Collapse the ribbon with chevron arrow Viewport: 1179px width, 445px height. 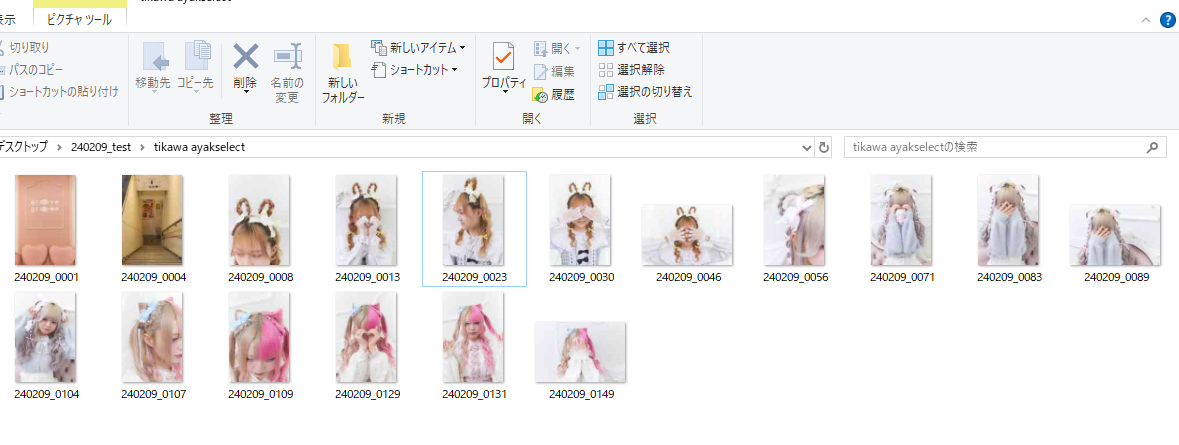(1145, 20)
